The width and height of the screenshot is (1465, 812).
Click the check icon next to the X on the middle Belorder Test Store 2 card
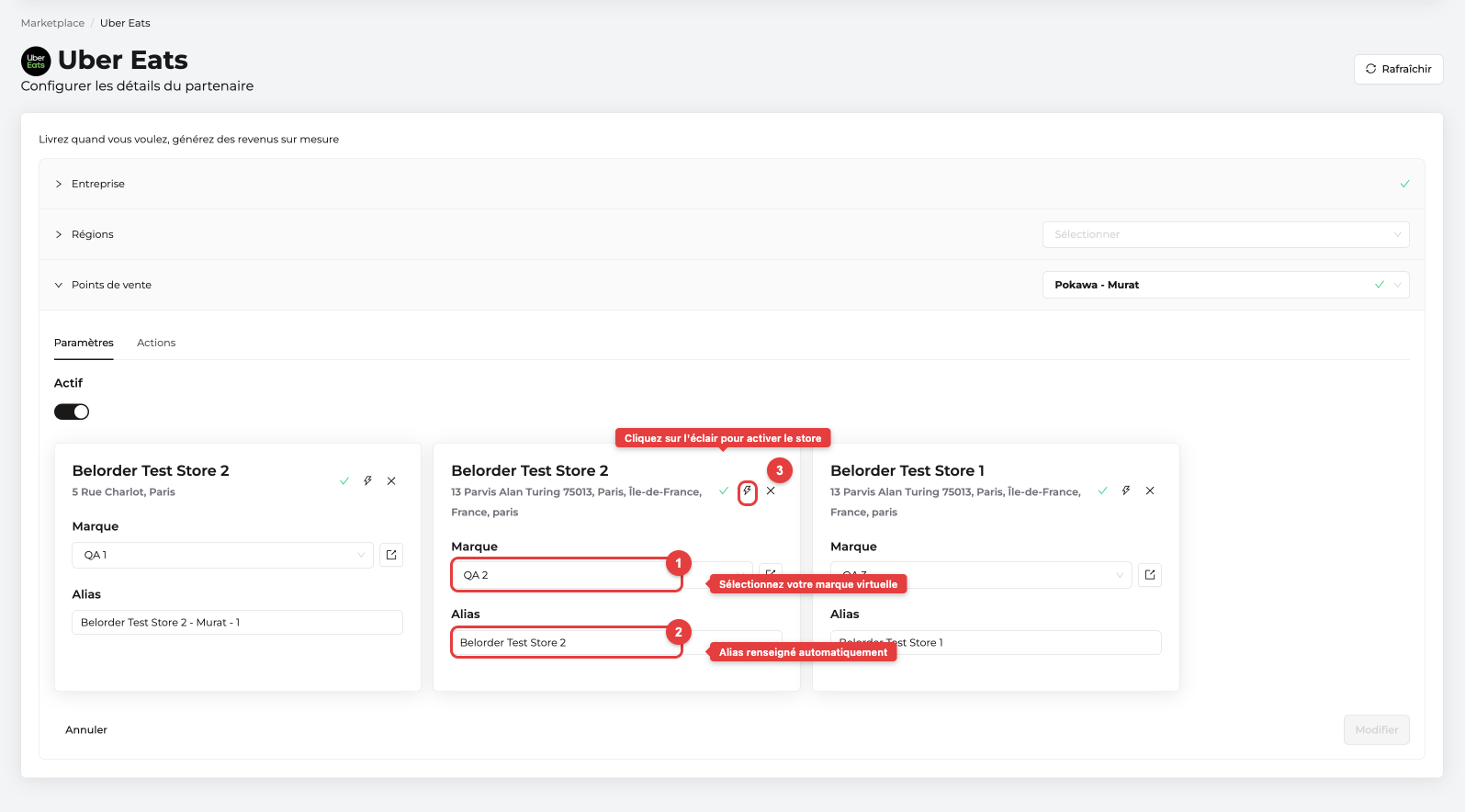(724, 491)
